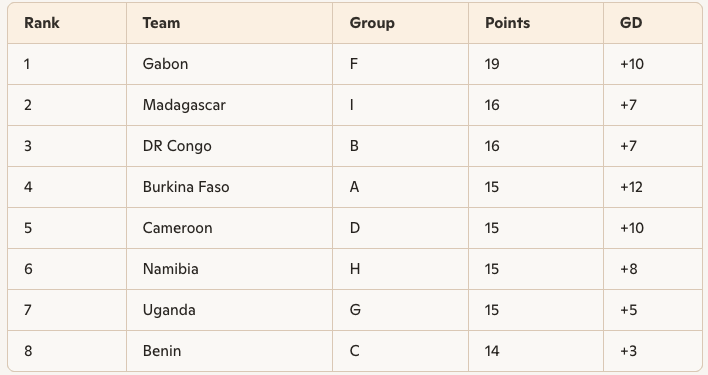This screenshot has width=708, height=375.
Task: Click Burkina Faso's +12 goal difference
Action: coord(631,187)
